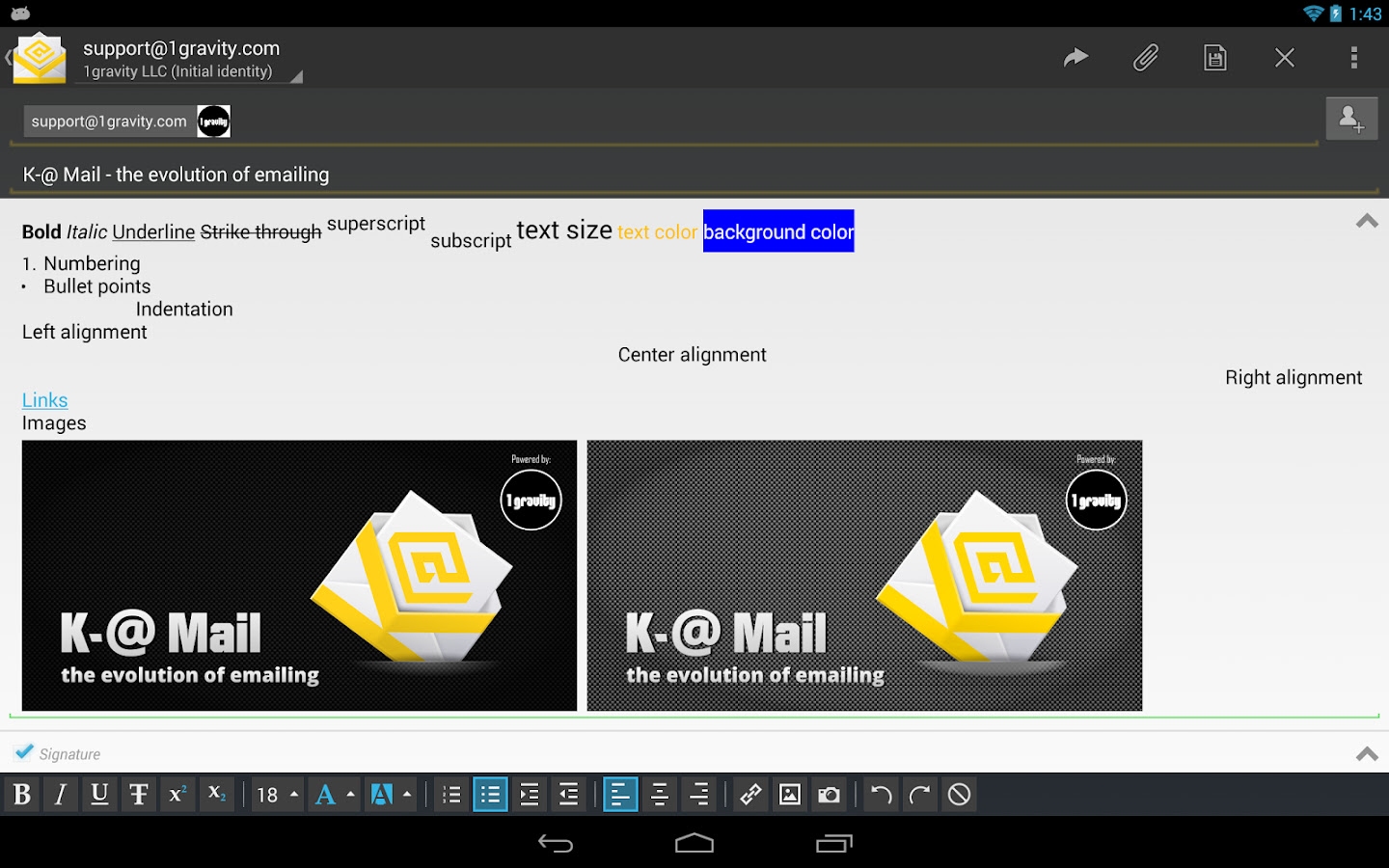Apply subscript formatting

click(x=216, y=794)
